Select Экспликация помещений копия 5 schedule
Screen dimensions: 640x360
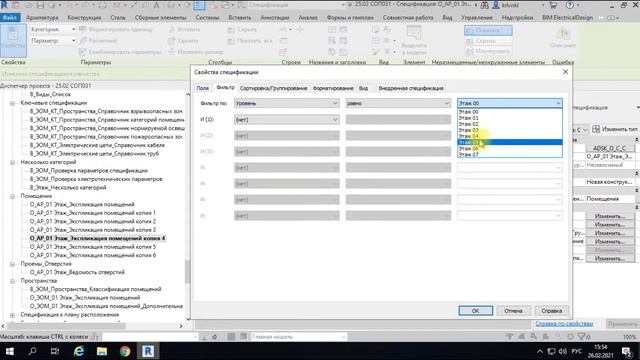click(93, 247)
